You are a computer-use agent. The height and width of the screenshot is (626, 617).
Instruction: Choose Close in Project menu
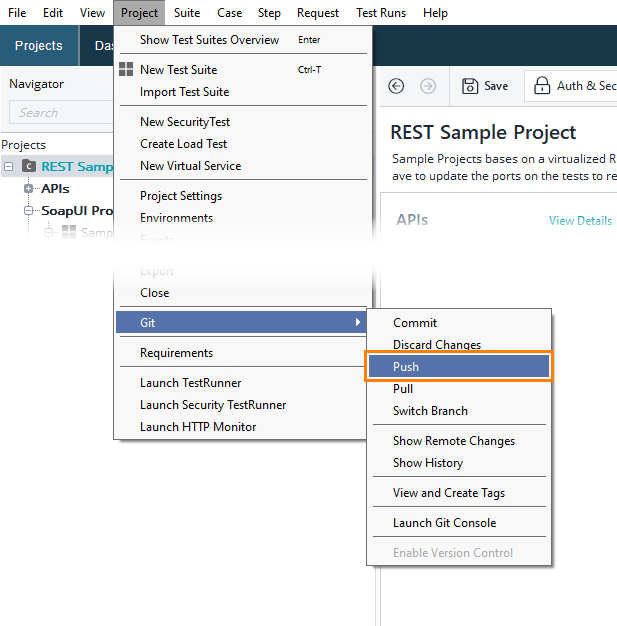pos(242,293)
